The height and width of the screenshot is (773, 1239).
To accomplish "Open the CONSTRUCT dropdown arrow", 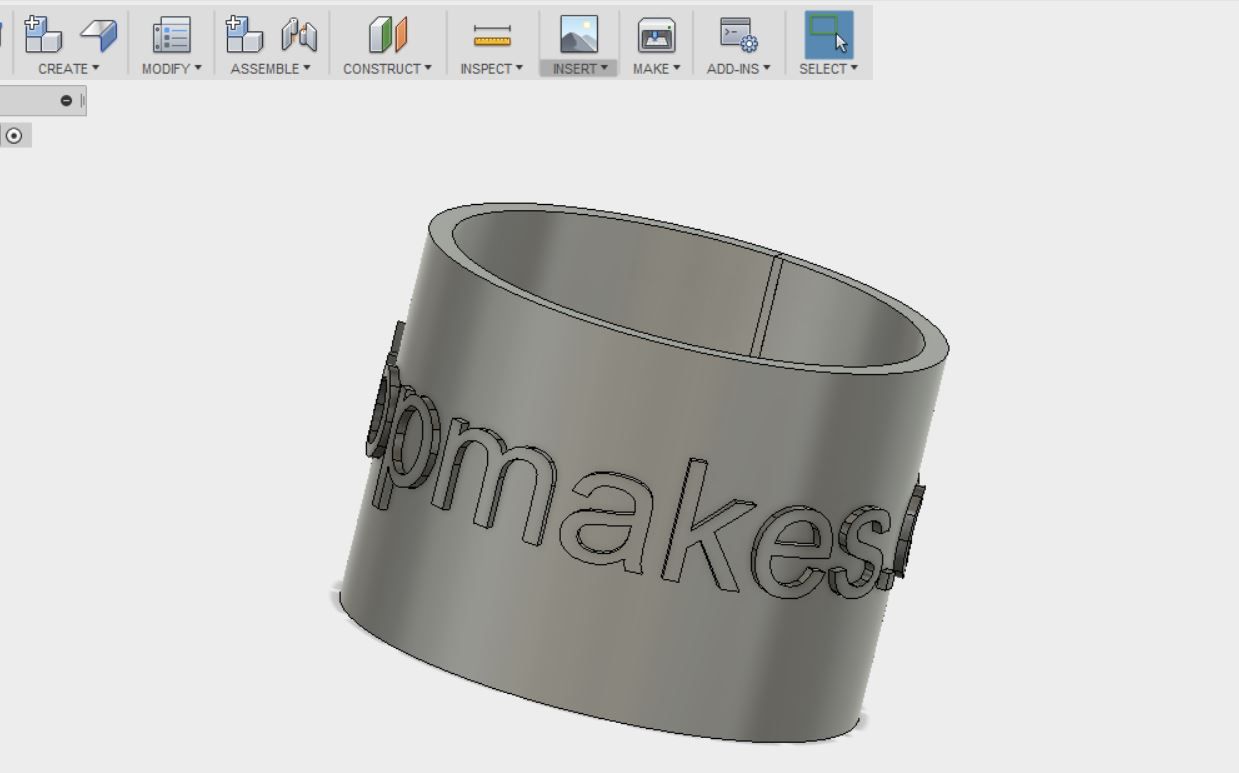I will coord(386,69).
